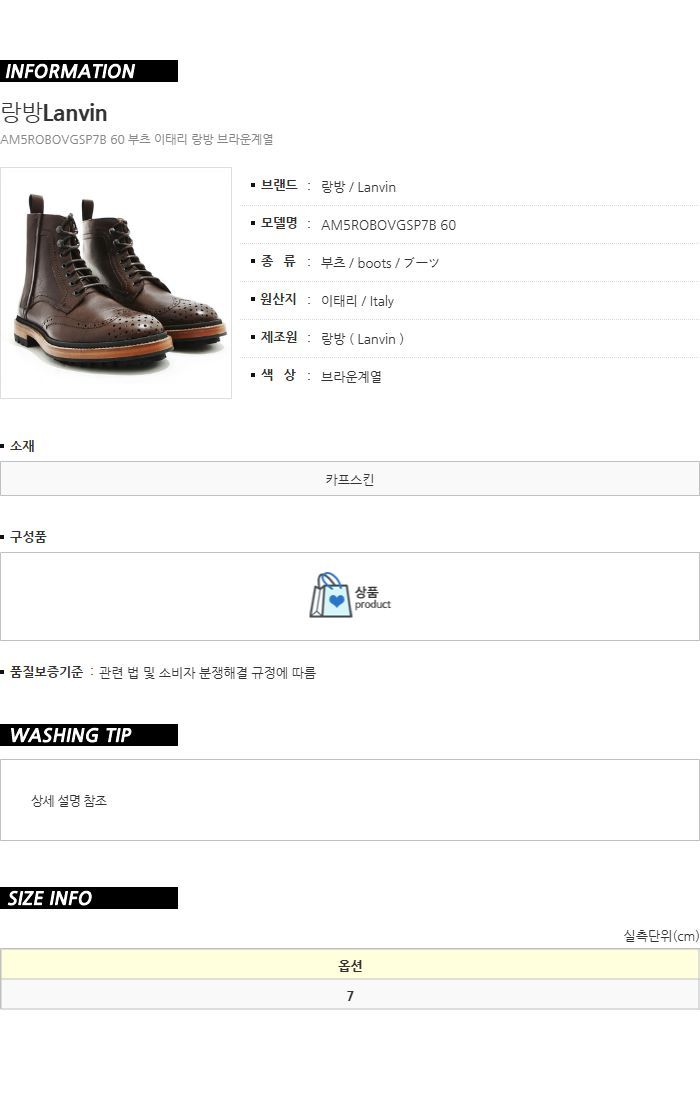Click the 실측단위(cm) unit label
700x1095 pixels.
(x=661, y=935)
